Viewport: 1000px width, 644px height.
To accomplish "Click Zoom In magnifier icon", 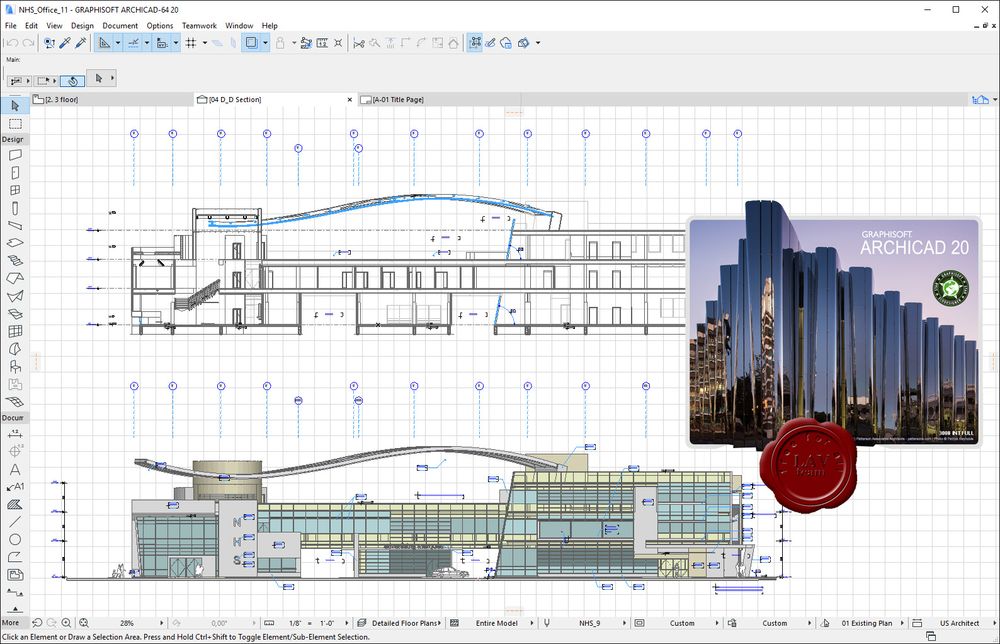I will 66,623.
